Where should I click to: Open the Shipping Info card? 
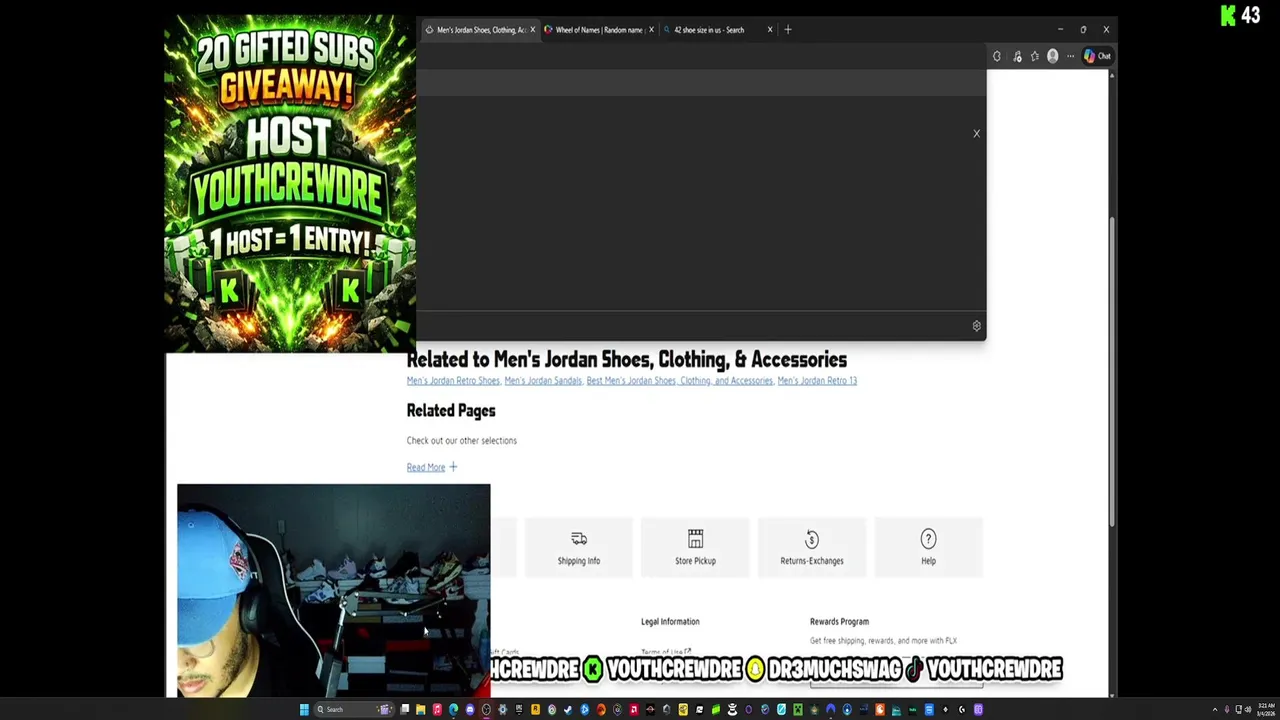579,548
